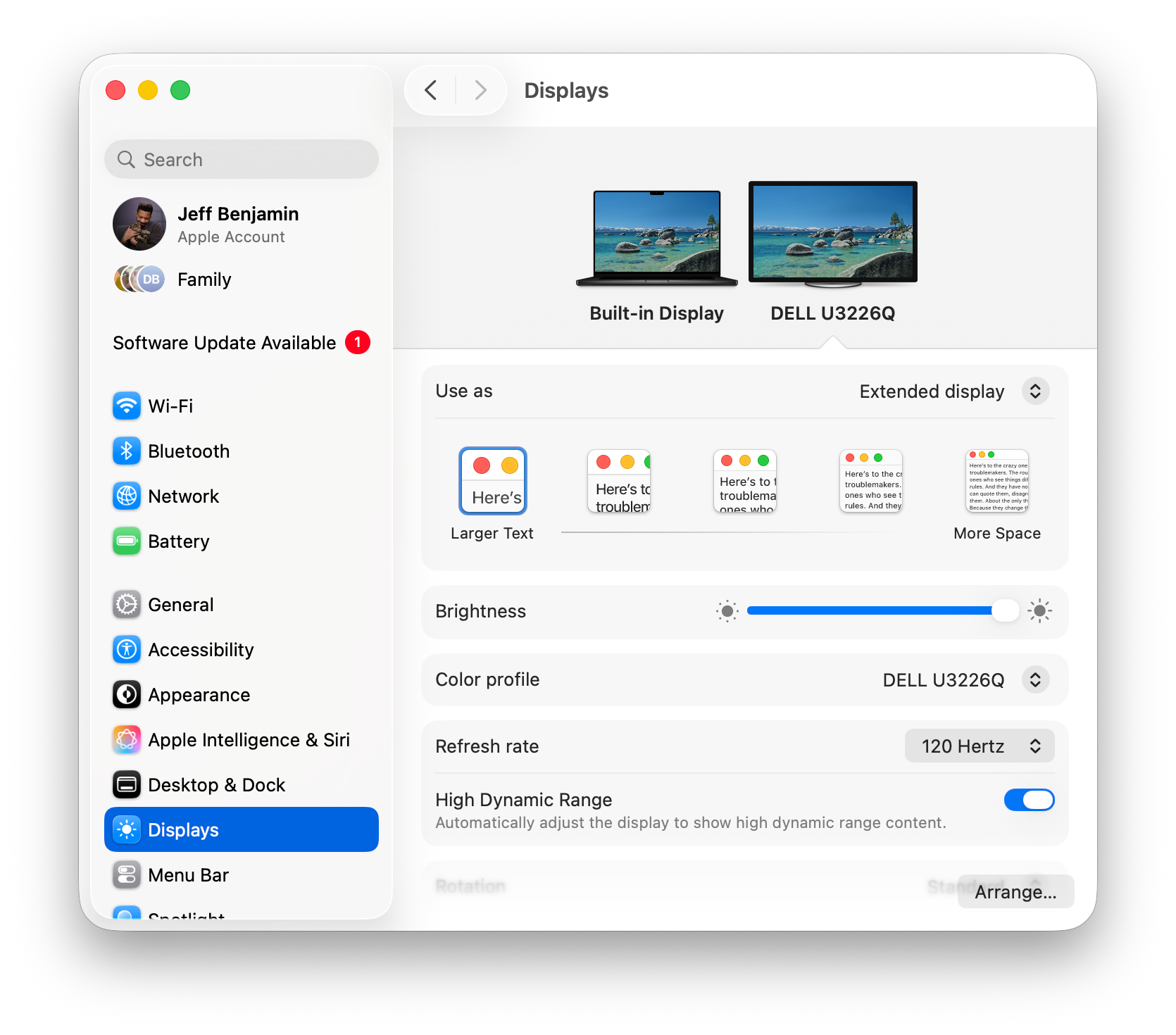The image size is (1176, 1035).
Task: Select Desktop & Dock label
Action: click(217, 785)
